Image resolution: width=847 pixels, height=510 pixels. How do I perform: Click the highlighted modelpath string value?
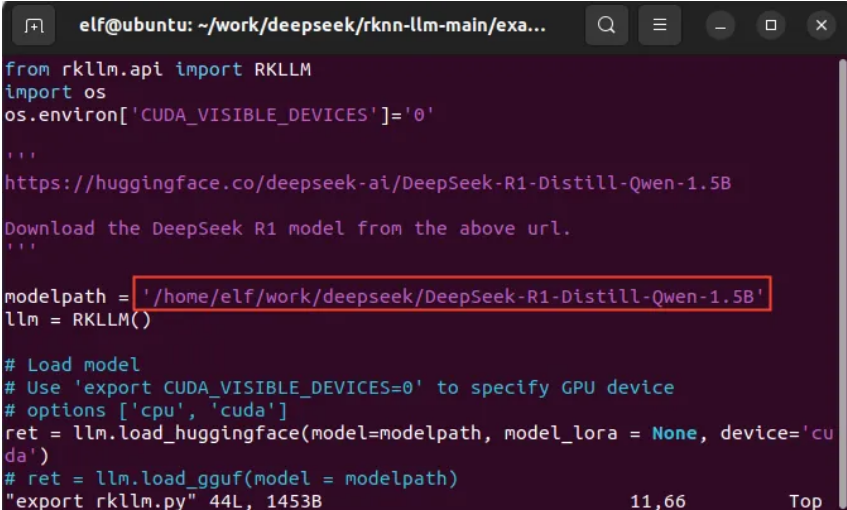[x=455, y=296]
